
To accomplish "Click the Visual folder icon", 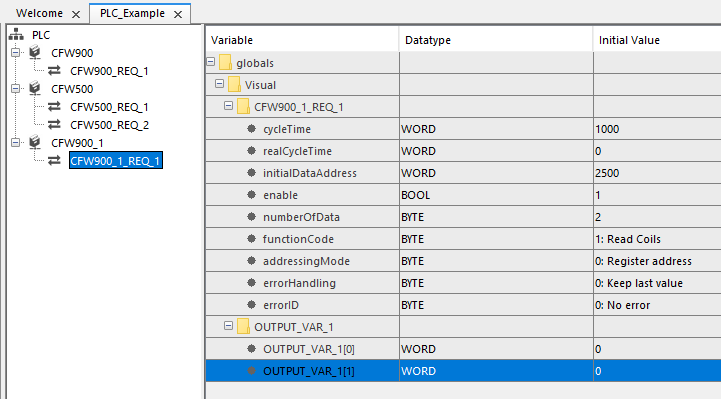I will 234,84.
